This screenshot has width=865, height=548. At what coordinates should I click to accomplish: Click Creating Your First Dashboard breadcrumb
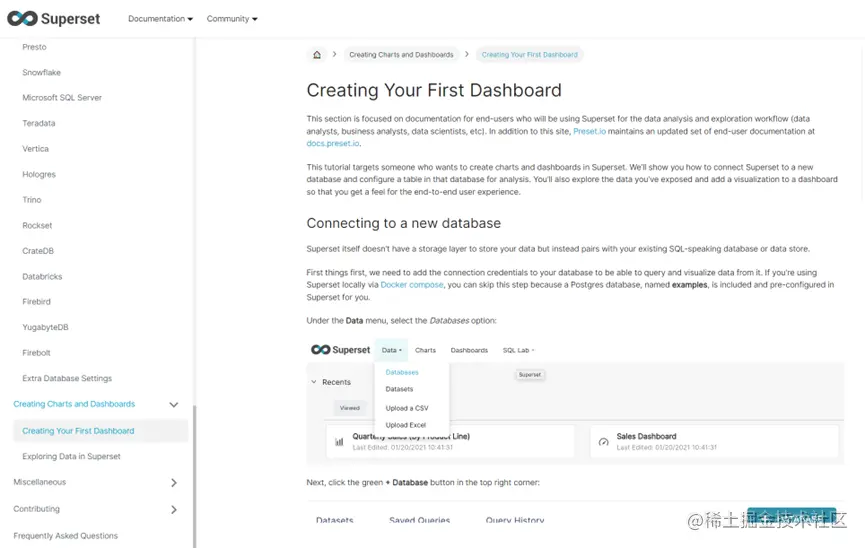point(530,55)
